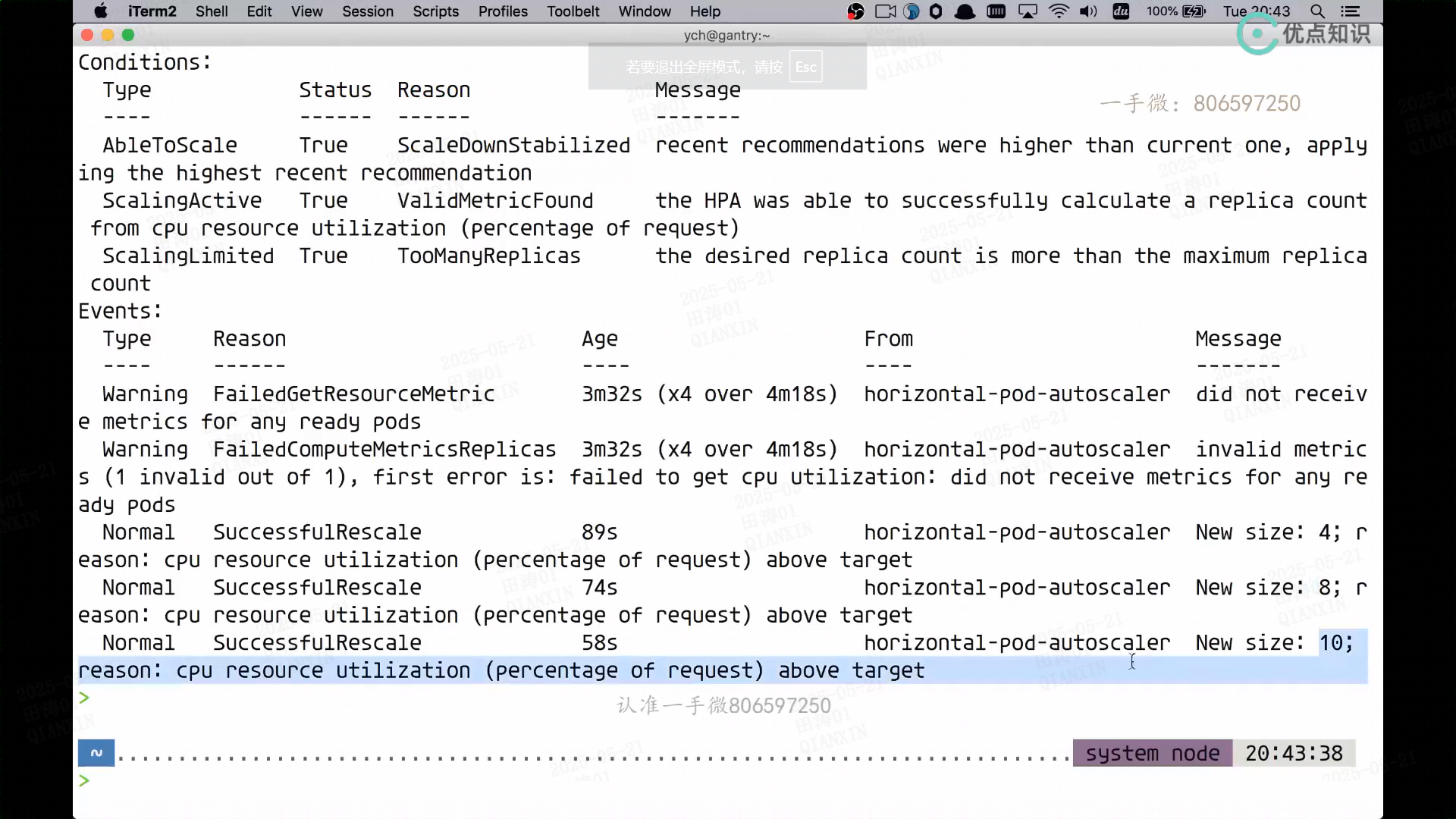Open the Session menu
1456x819 pixels.
pos(367,11)
